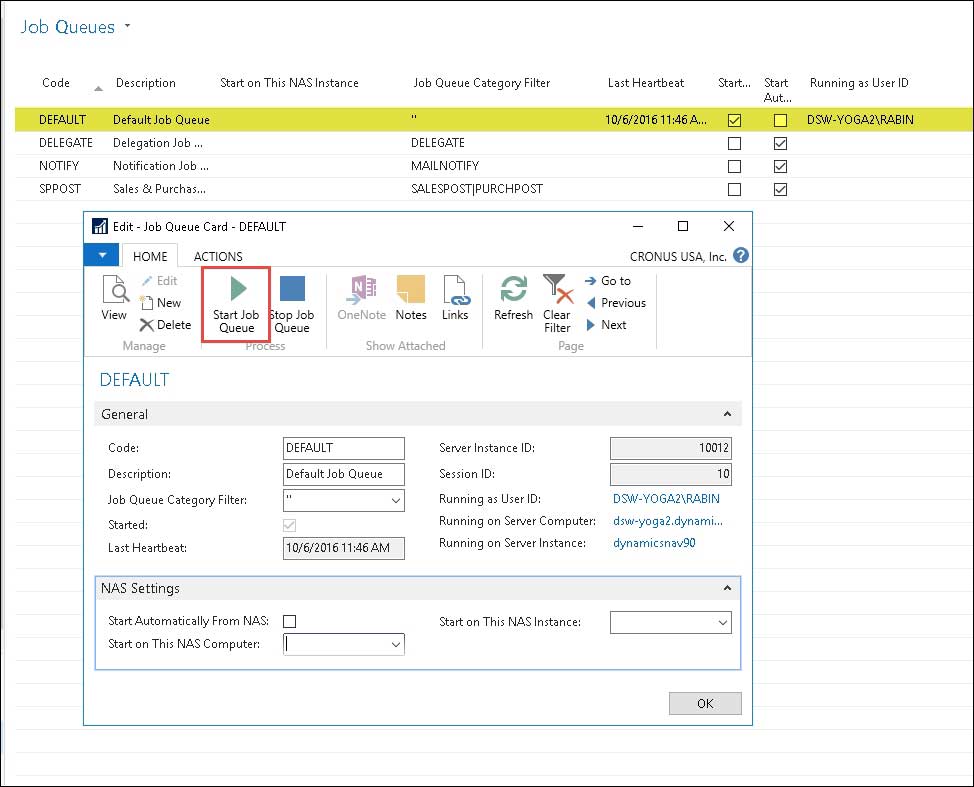Click into the Description text field

(344, 474)
